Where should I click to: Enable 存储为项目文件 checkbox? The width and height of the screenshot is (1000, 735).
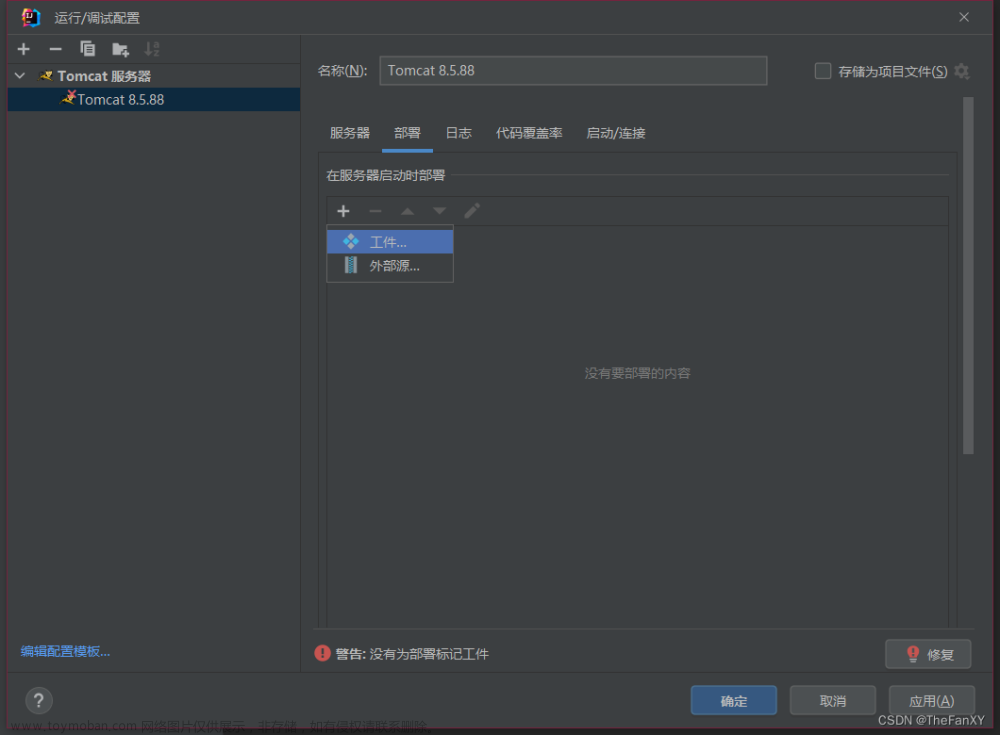tap(823, 71)
